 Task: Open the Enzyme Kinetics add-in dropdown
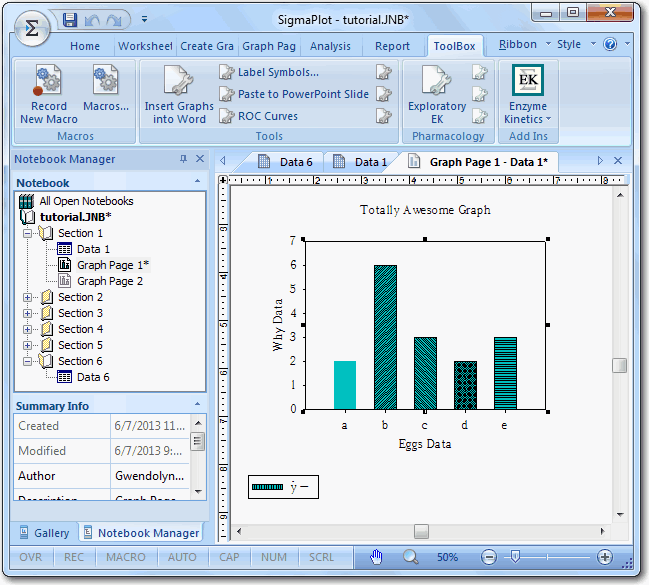coord(528,94)
